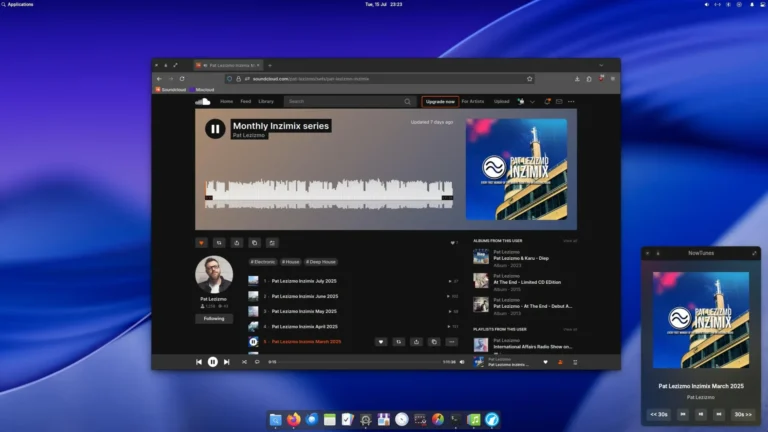Screen dimensions: 768x432
Task: Like current track in player bar
Action: click(x=545, y=362)
